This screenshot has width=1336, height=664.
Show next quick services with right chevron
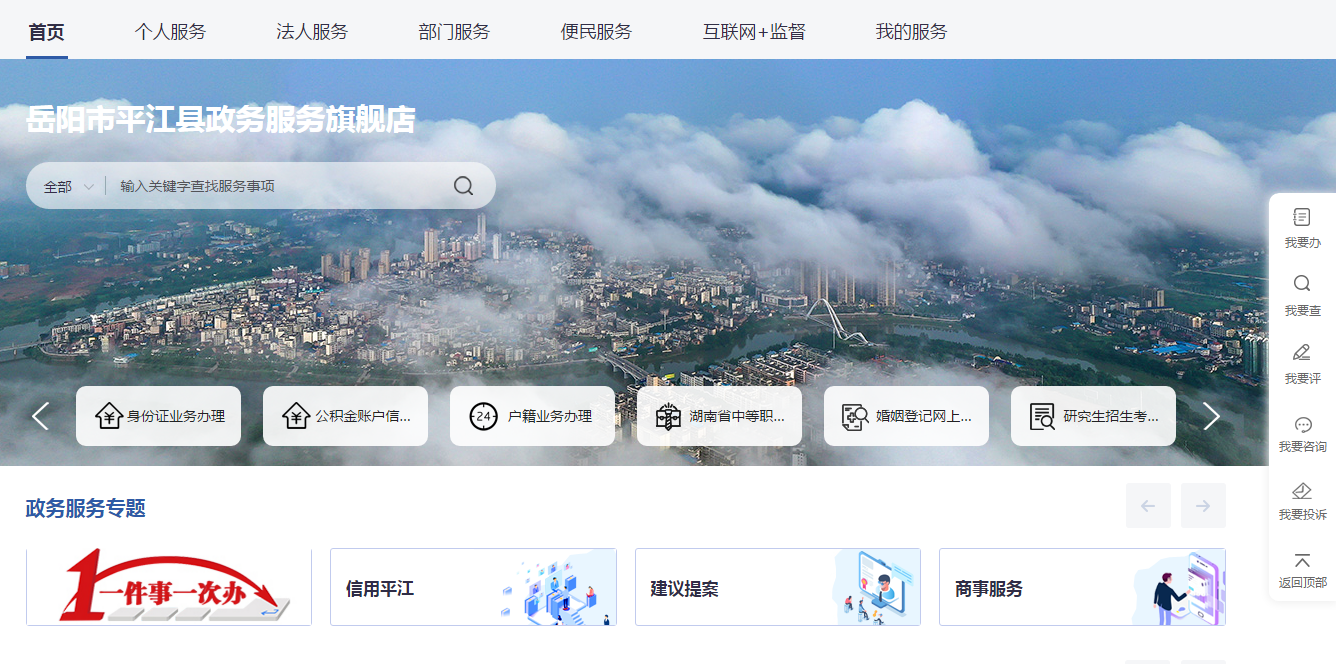(1211, 416)
